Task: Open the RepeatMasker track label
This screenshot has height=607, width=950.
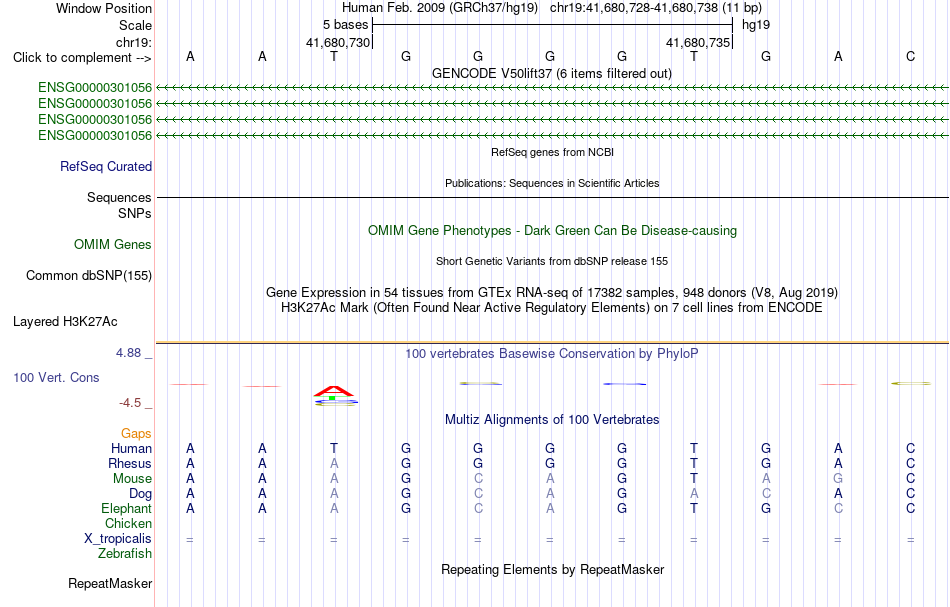Action: [110, 584]
